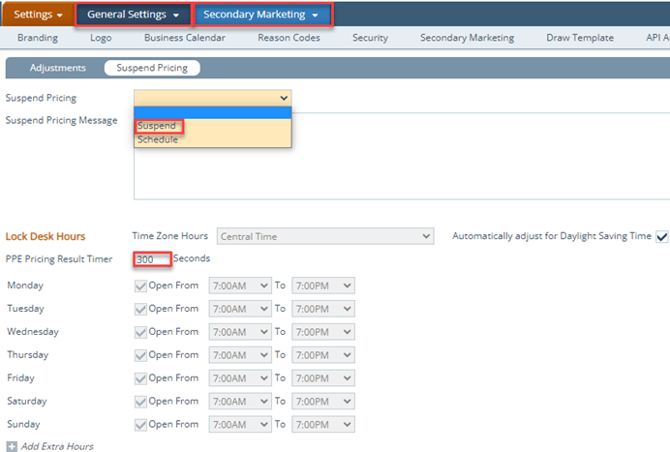The image size is (670, 452).
Task: Toggle Automatically adjust for Daylight Saving Time checkbox
Action: coord(661,236)
